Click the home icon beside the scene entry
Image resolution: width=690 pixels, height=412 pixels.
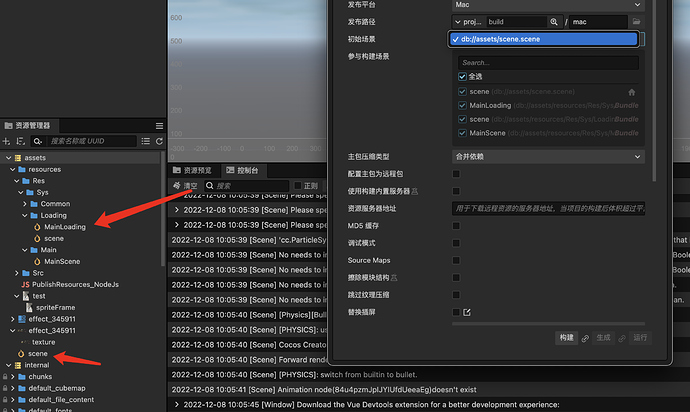[x=631, y=92]
